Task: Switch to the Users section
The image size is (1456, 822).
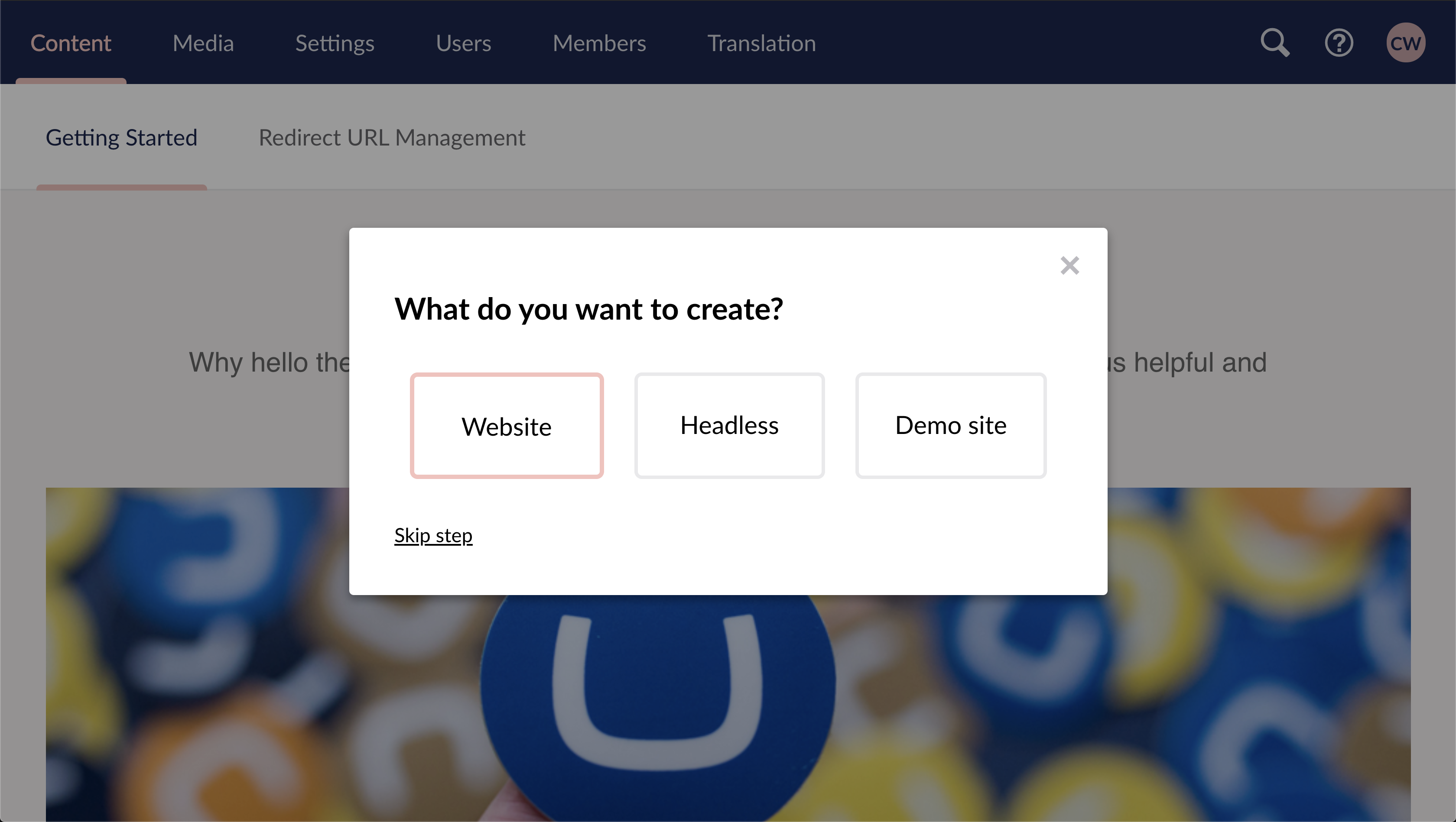Action: coord(464,43)
